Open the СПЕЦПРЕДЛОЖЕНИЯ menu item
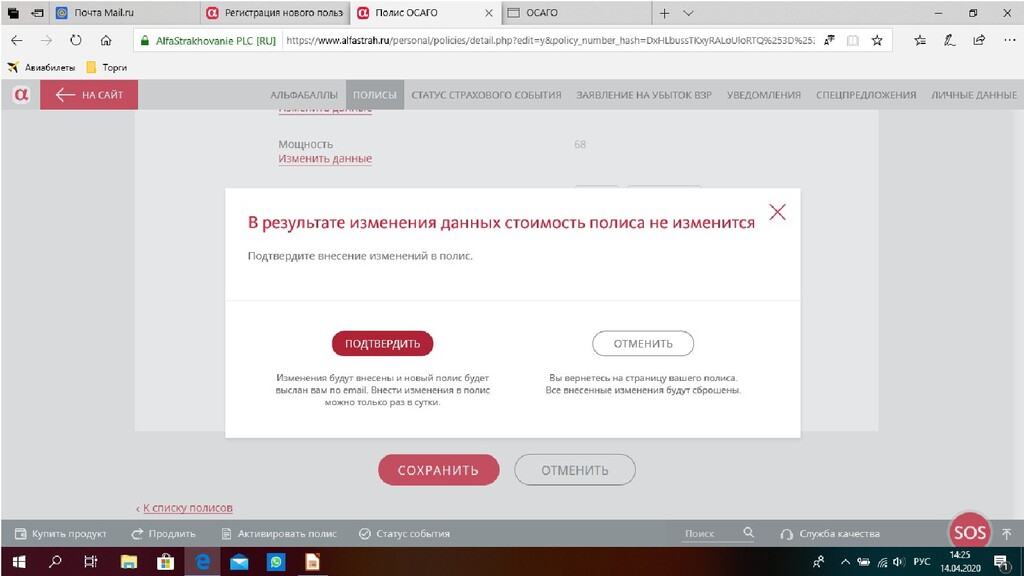Image resolution: width=1024 pixels, height=576 pixels. pos(866,95)
